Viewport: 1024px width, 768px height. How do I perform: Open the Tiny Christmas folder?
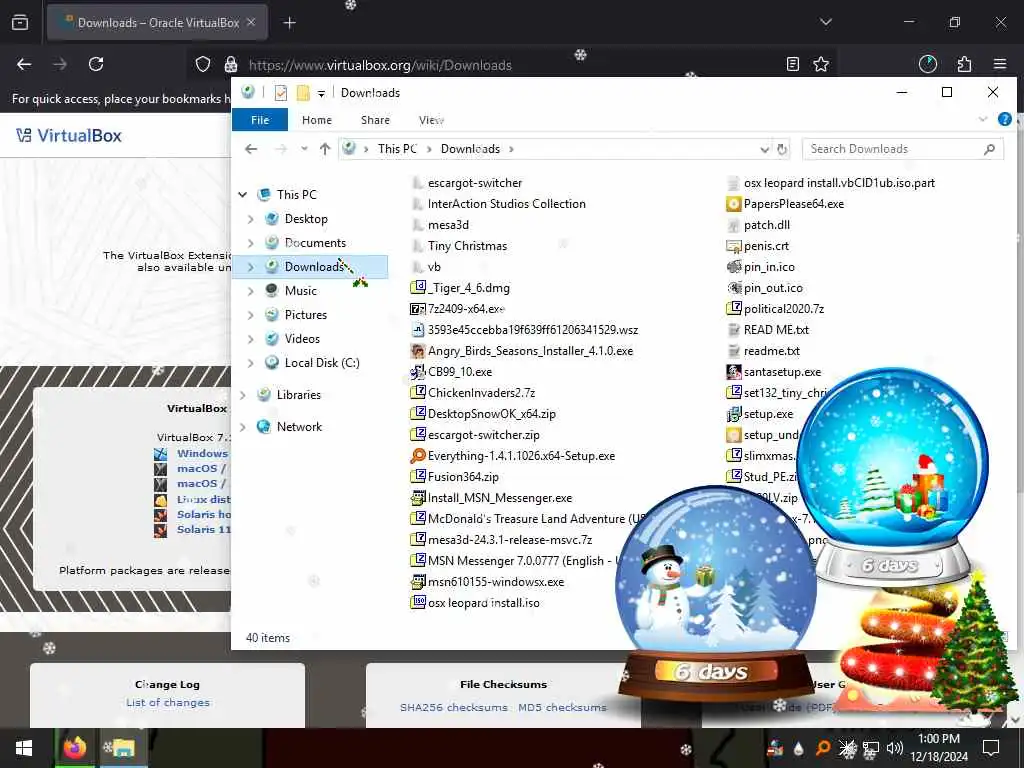point(460,246)
